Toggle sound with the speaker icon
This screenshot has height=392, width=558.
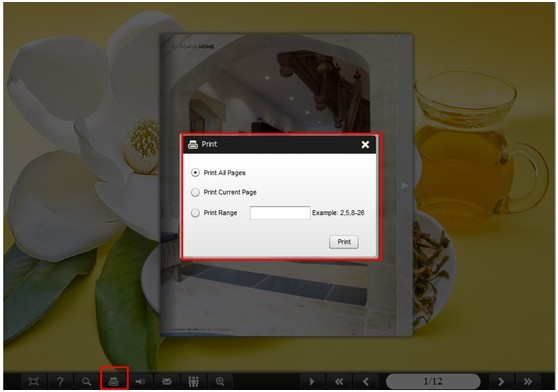pyautogui.click(x=140, y=381)
